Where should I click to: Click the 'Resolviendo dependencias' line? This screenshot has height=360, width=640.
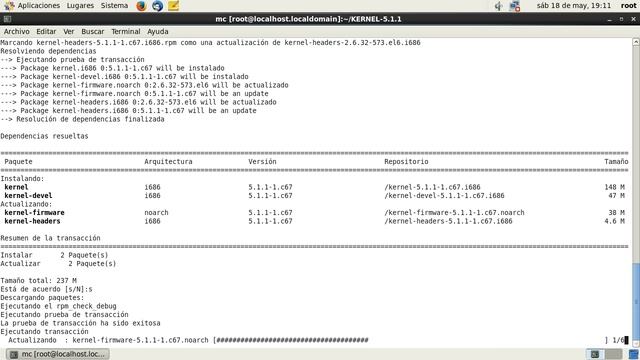click(x=48, y=51)
